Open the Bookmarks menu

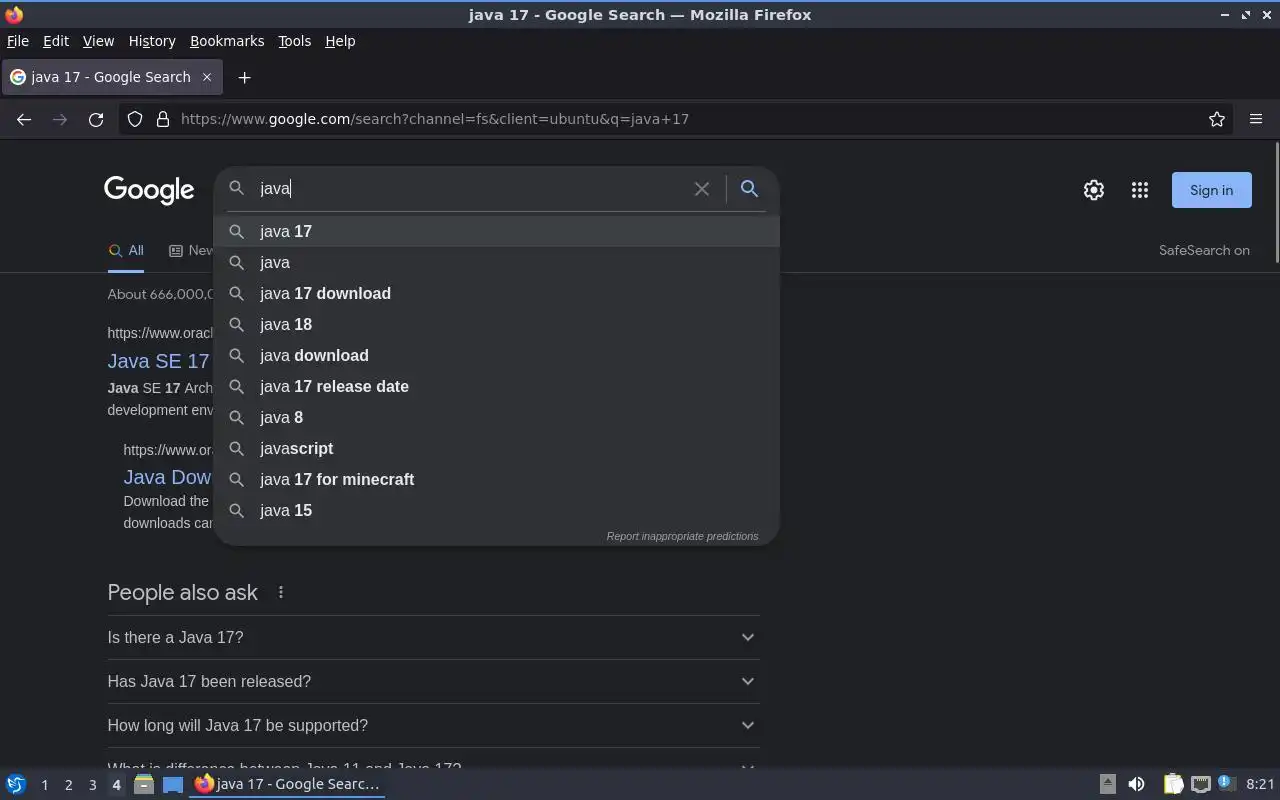point(227,41)
